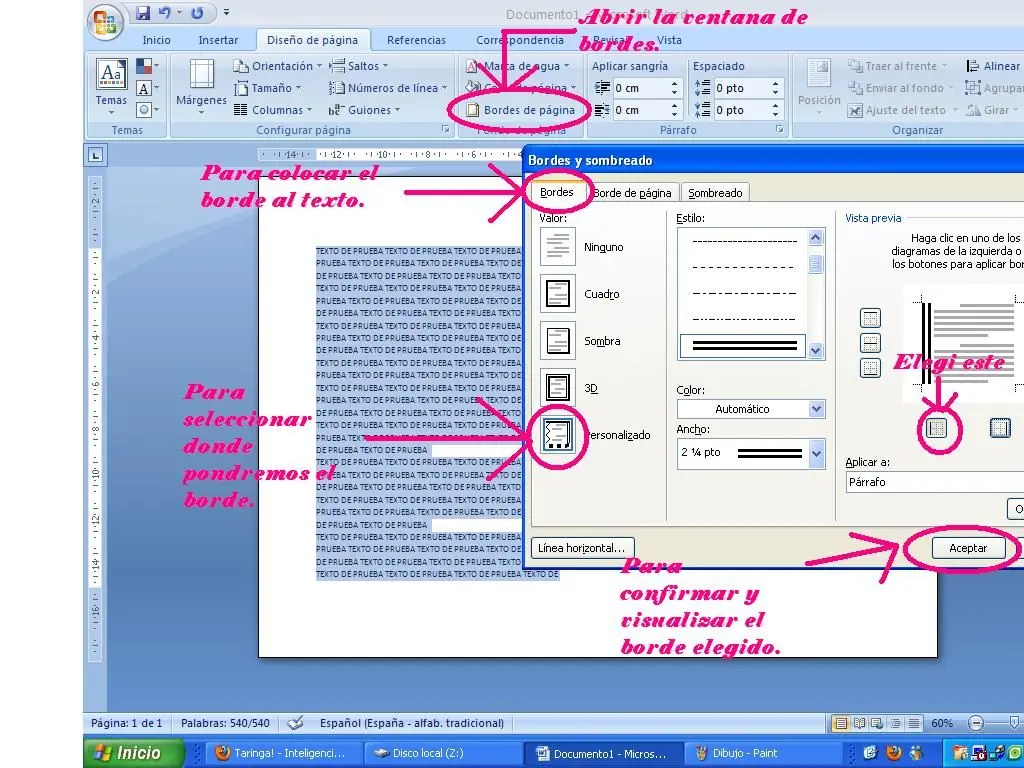The height and width of the screenshot is (768, 1024).
Task: Click the ruler tab selector icon
Action: tap(96, 155)
